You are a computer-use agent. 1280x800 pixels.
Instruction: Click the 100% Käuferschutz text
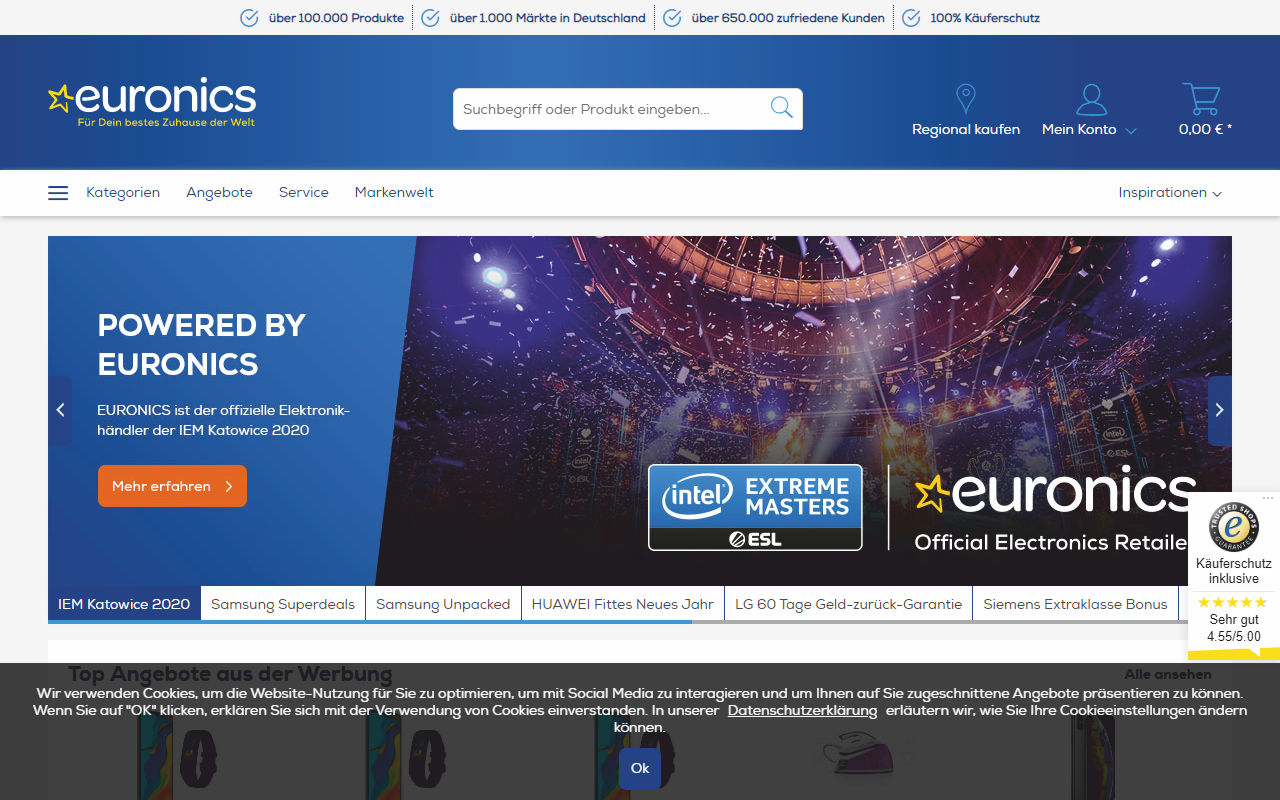click(985, 18)
